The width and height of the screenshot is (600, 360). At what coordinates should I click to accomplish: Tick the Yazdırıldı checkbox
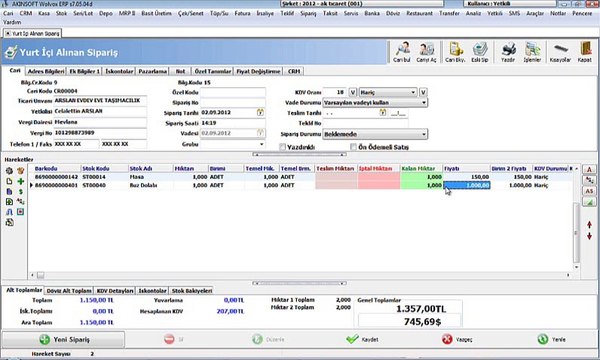point(282,147)
